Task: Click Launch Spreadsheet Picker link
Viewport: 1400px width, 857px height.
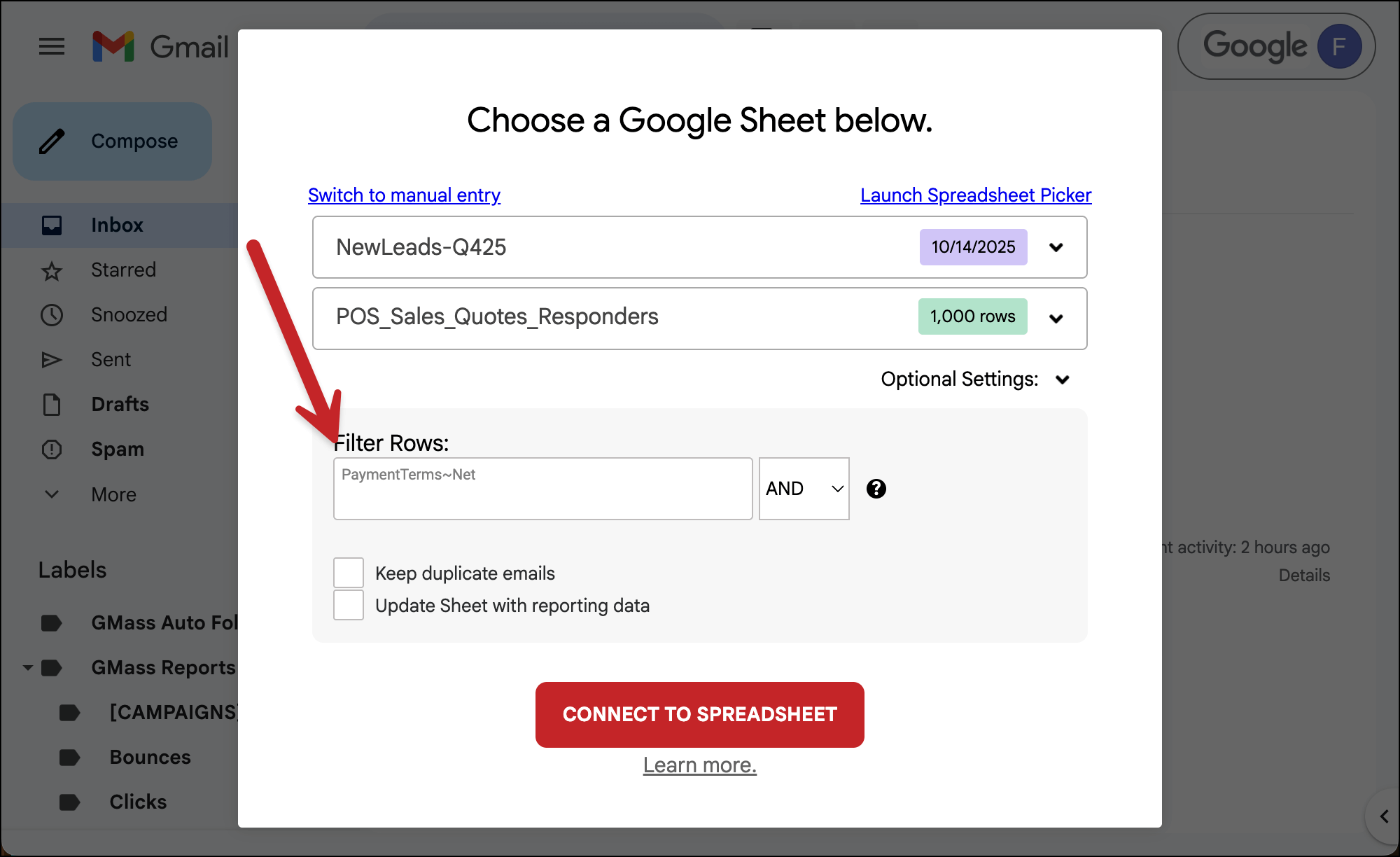Action: pos(975,195)
